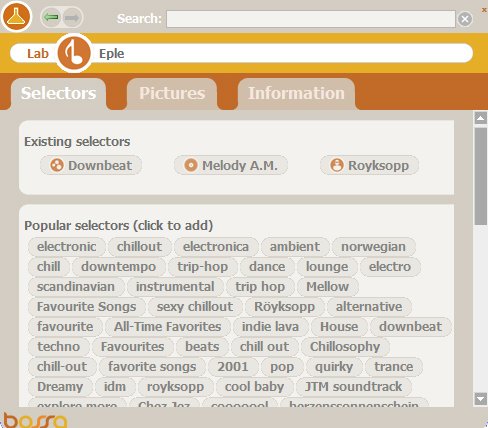Add the trip-hop tag

click(203, 267)
